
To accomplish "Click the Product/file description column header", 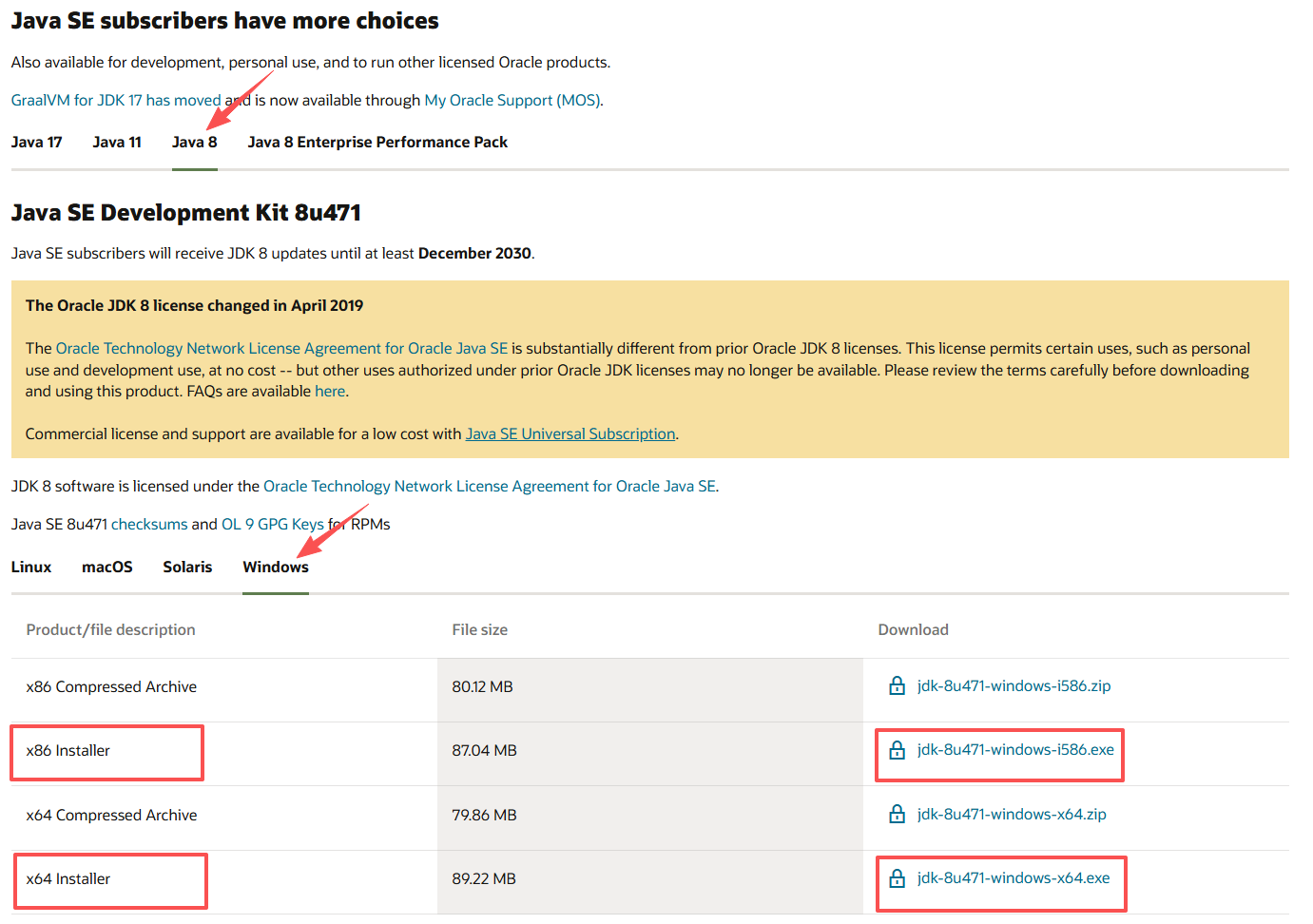I will point(110,629).
